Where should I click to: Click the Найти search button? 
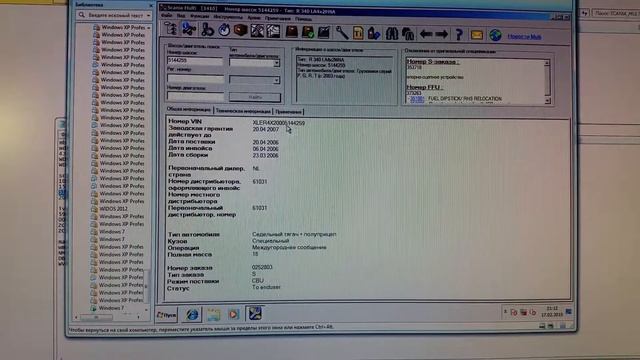pyautogui.click(x=255, y=97)
